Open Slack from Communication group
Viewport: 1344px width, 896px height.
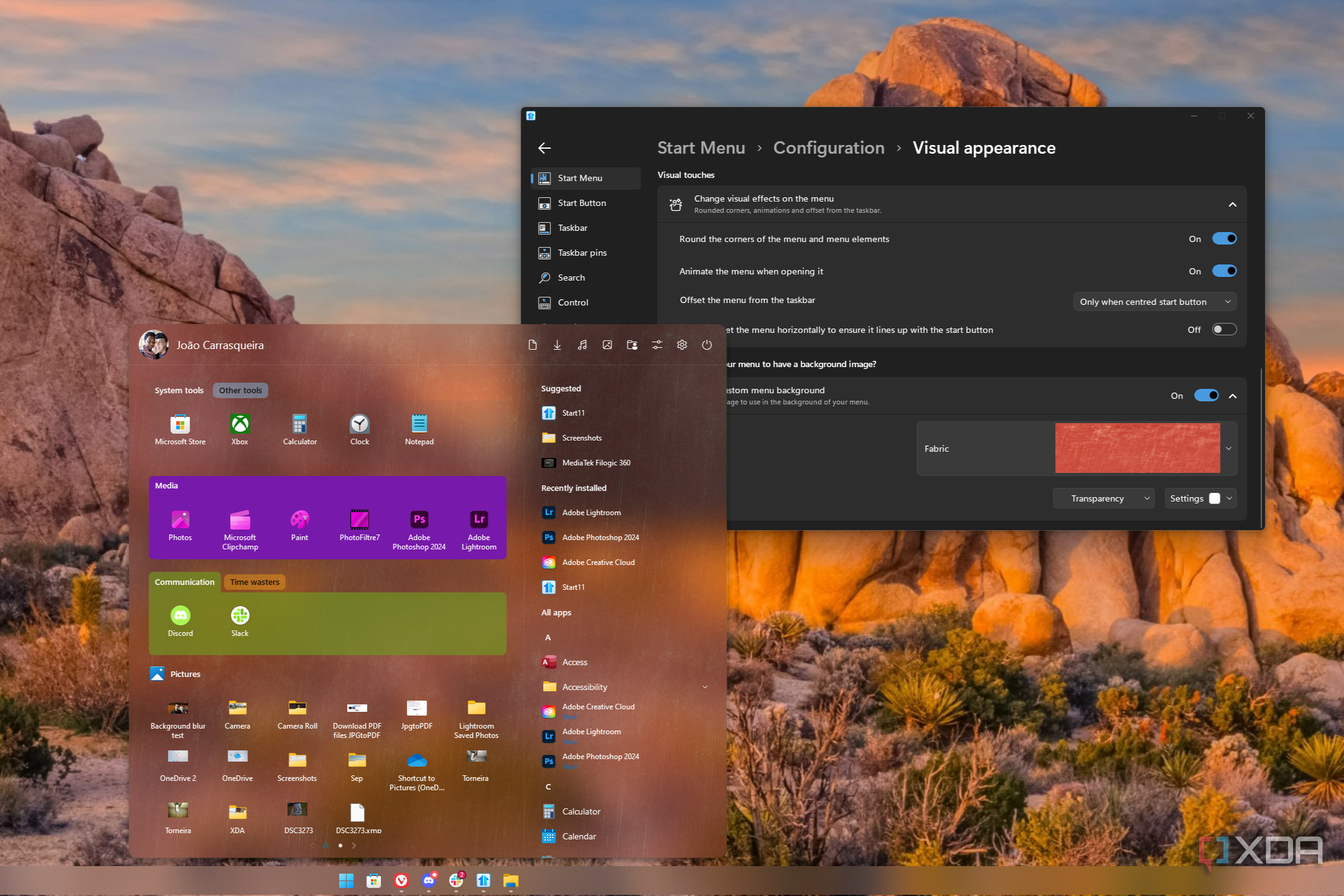240,621
